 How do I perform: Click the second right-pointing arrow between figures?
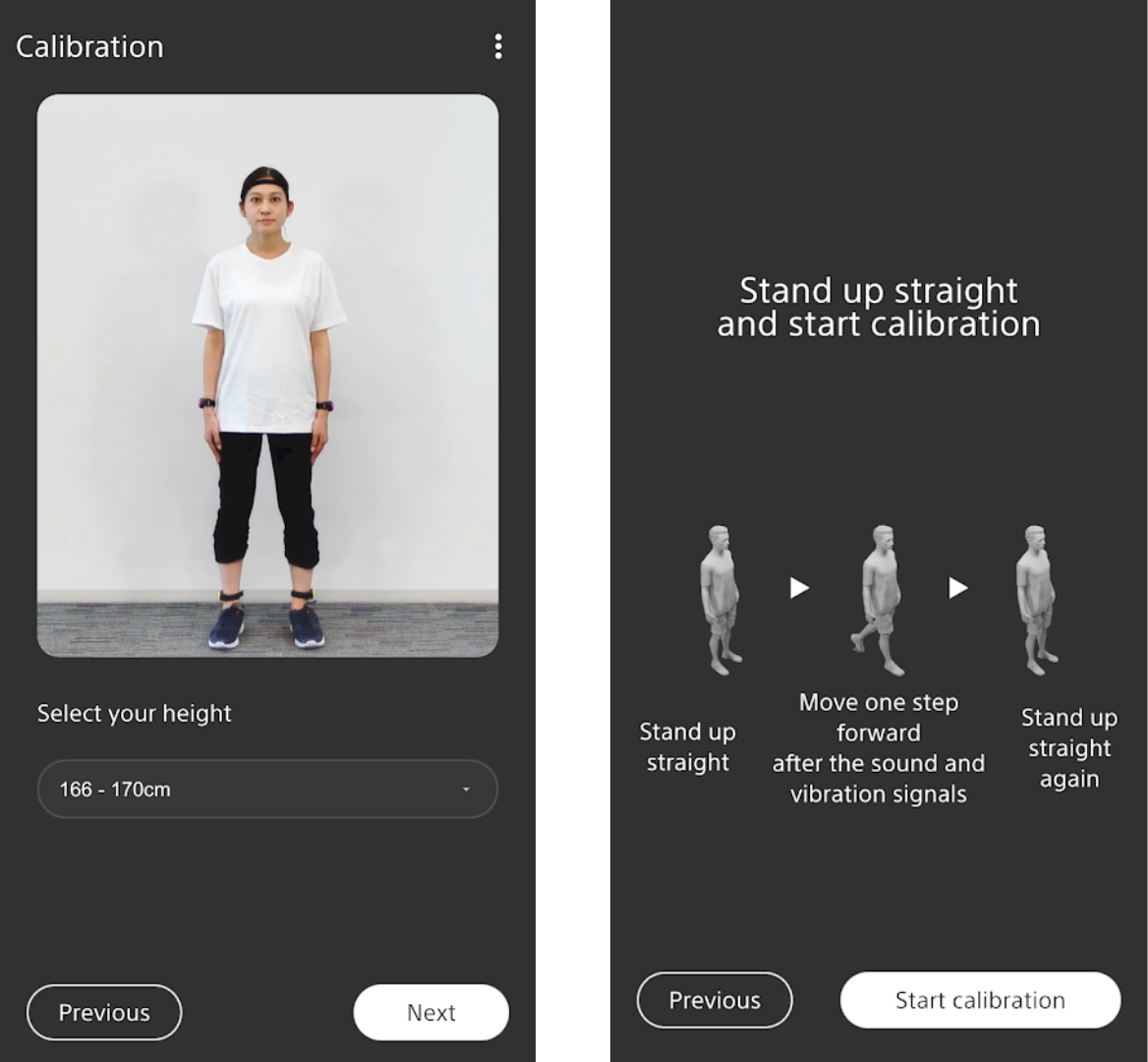pyautogui.click(x=958, y=587)
